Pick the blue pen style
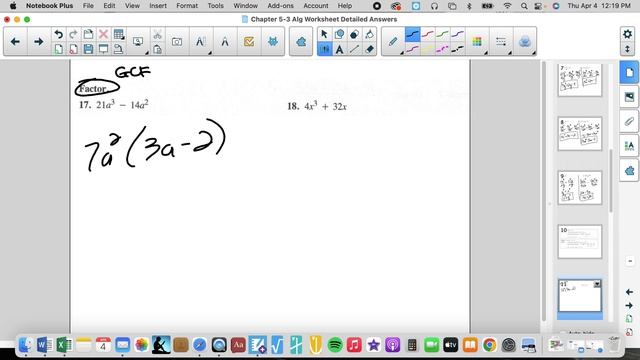The width and height of the screenshot is (640, 360). click(412, 34)
